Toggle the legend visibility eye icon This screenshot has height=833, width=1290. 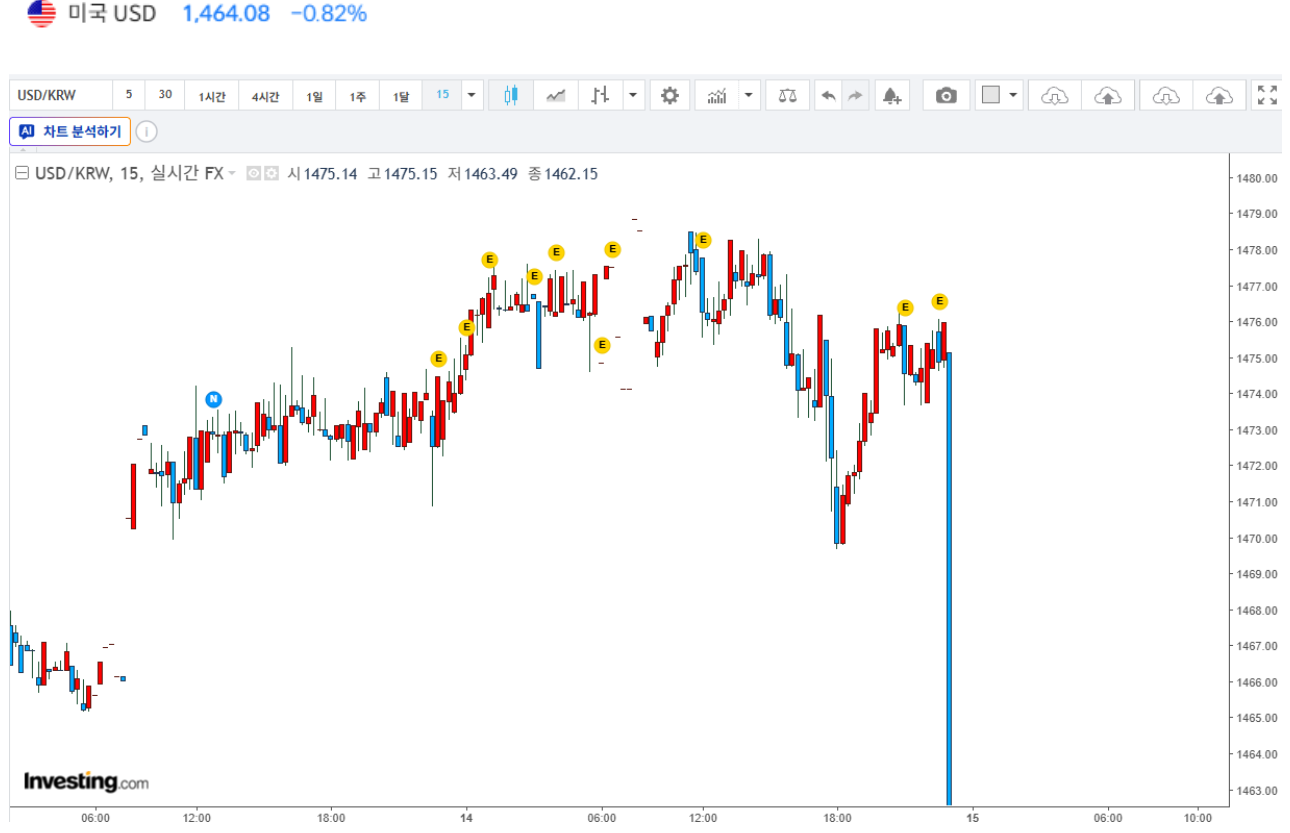[x=253, y=174]
